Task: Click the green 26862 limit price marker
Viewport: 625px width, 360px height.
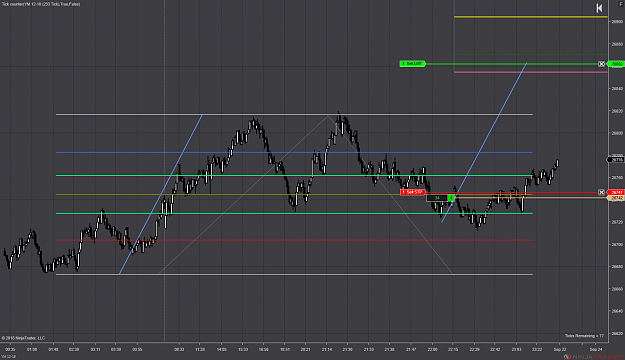Action: coord(617,64)
